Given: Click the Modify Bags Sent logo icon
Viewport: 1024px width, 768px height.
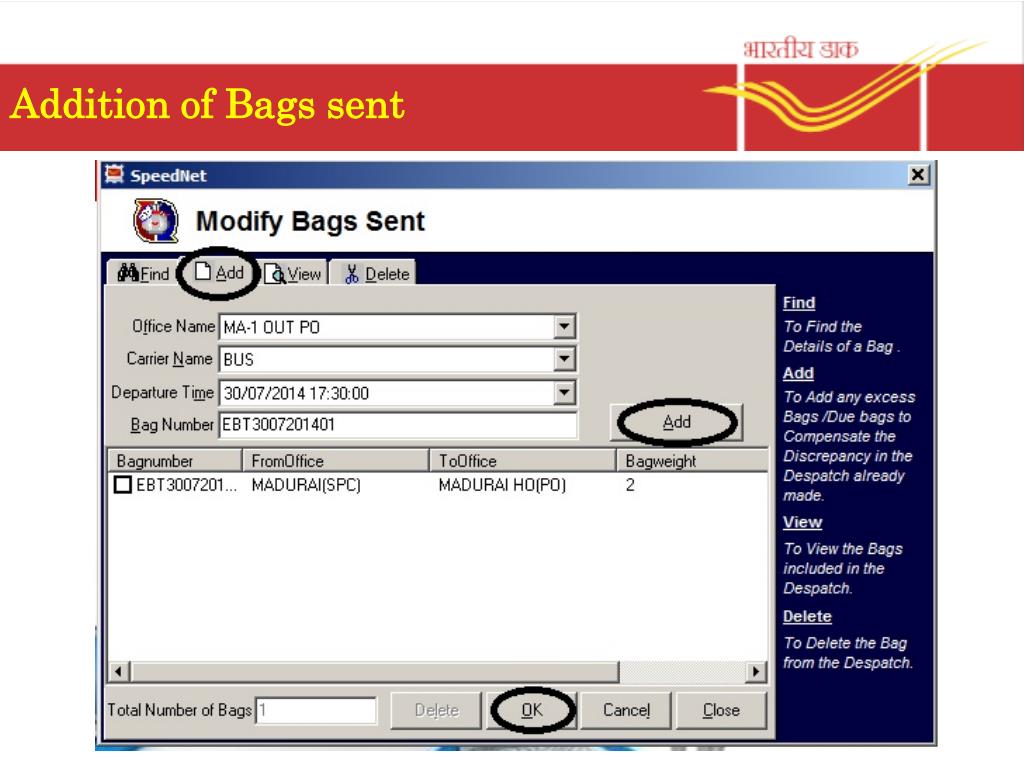Looking at the screenshot, I should (x=155, y=221).
